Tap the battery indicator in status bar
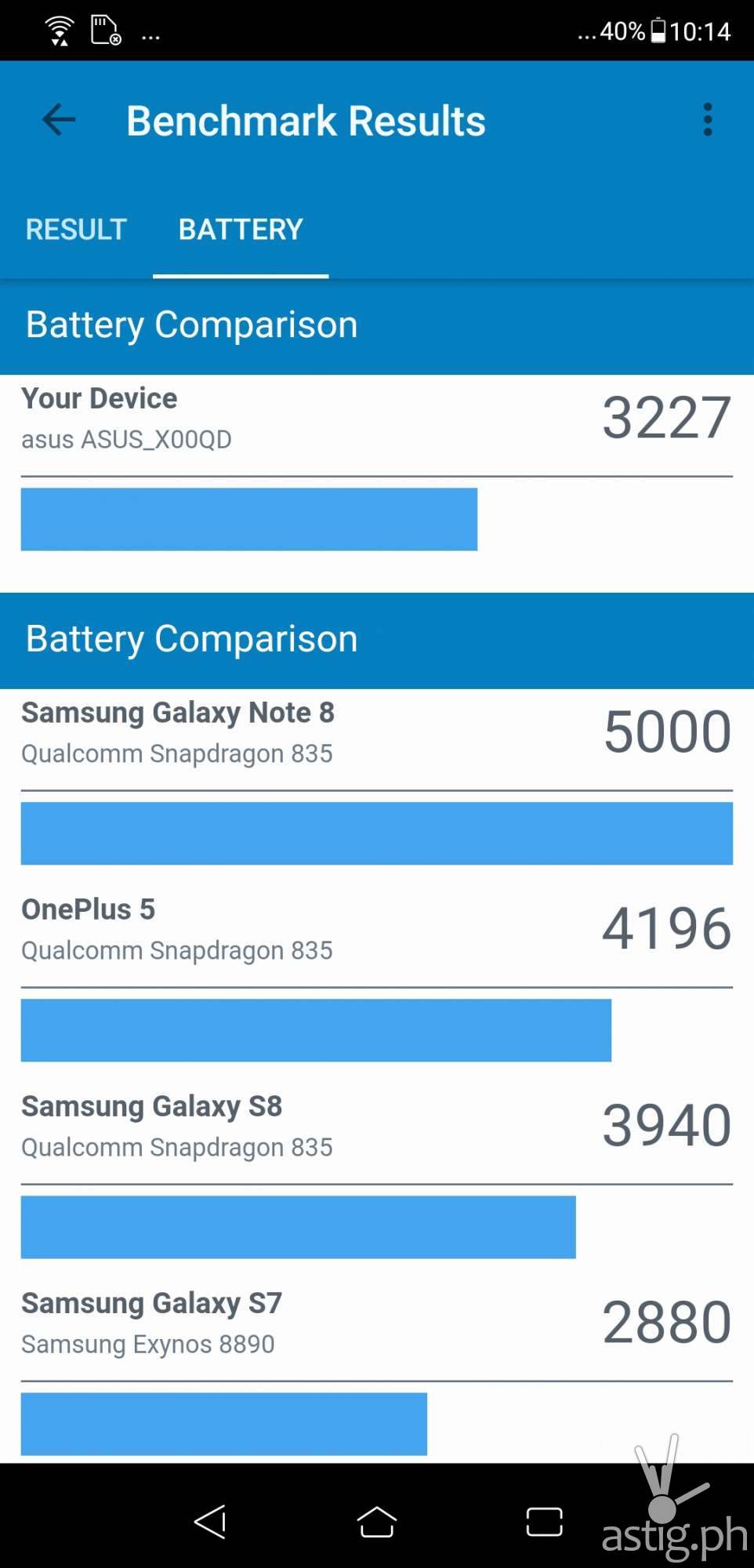The width and height of the screenshot is (754, 1568). click(x=658, y=31)
